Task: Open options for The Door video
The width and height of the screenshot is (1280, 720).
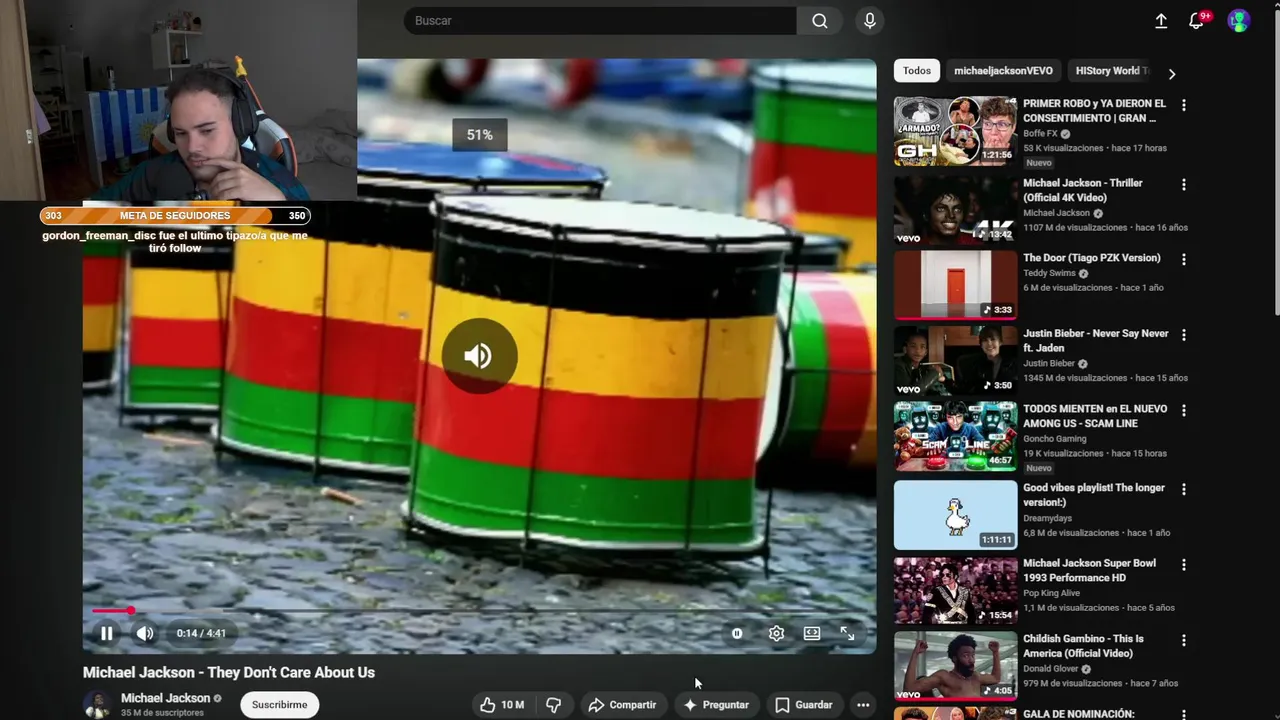Action: [x=1184, y=260]
